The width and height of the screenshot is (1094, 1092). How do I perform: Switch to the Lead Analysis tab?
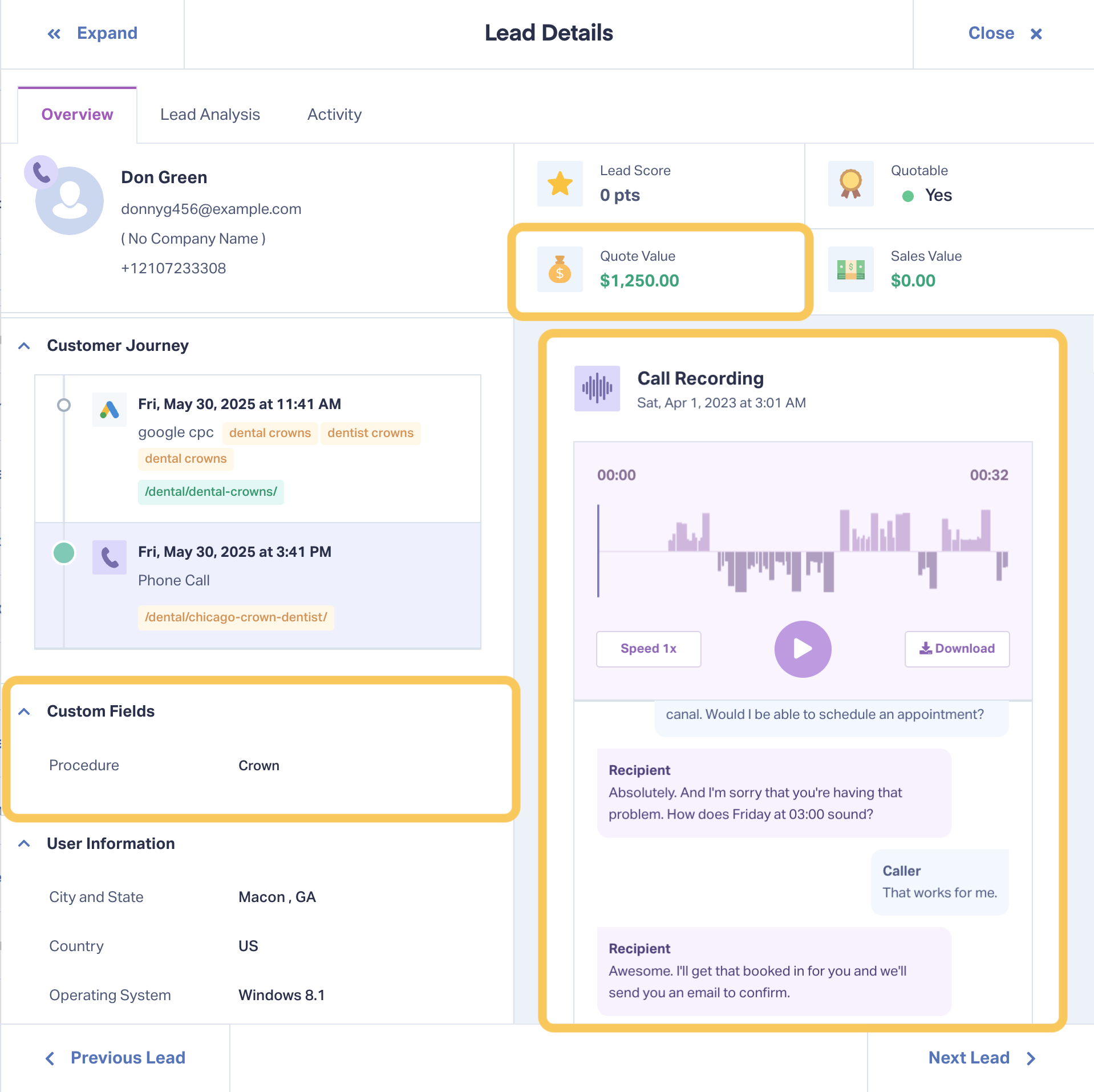point(210,115)
